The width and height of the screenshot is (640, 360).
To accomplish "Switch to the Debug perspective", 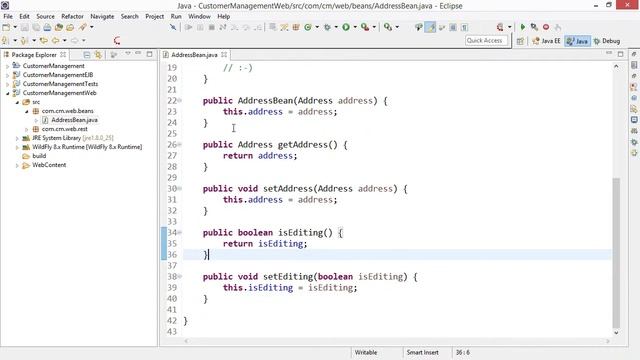I will coord(607,41).
